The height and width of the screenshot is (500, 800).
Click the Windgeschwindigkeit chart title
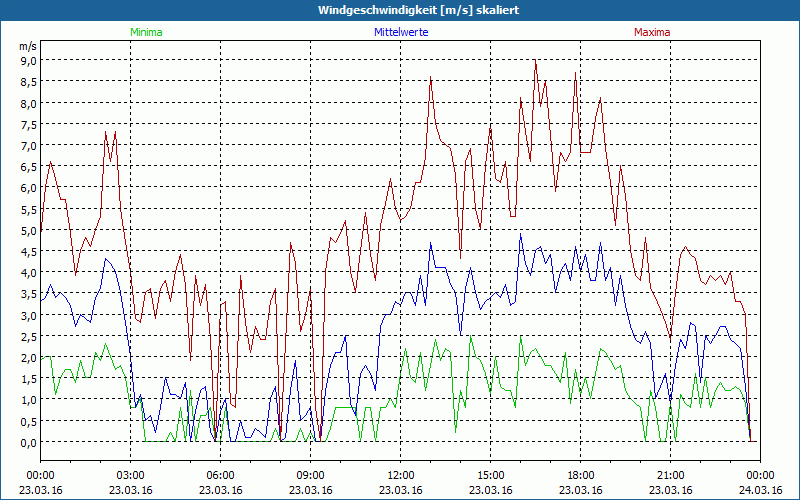click(400, 10)
